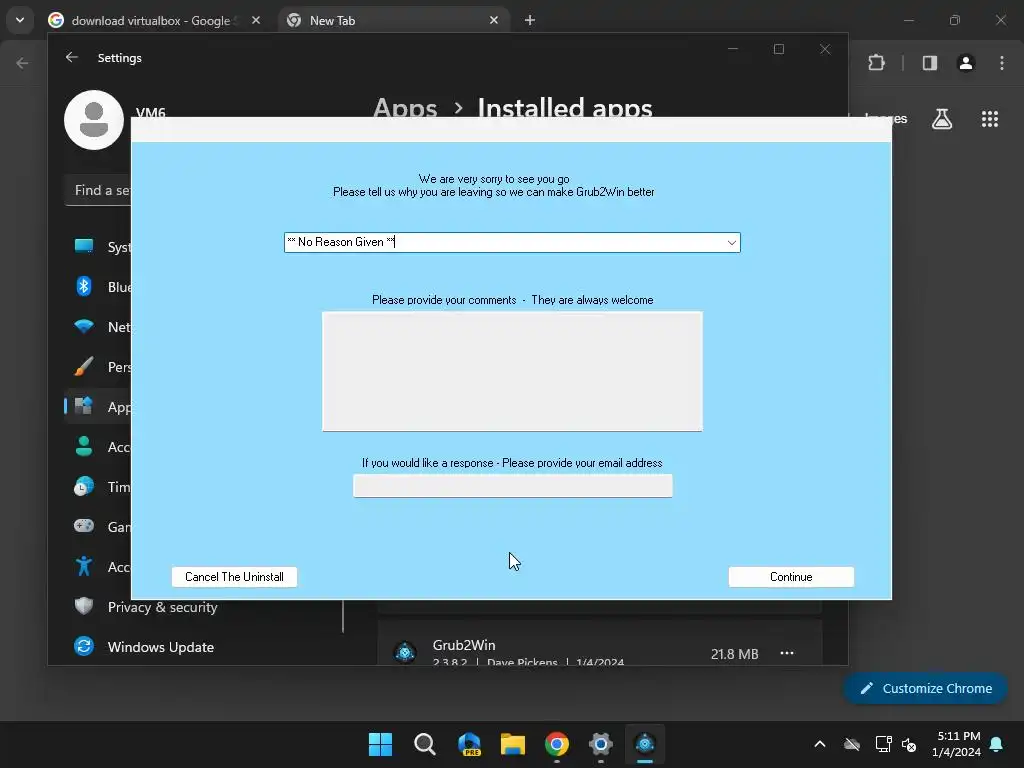This screenshot has width=1024, height=768.
Task: Open Chrome extensions puzzle icon
Action: 876,63
